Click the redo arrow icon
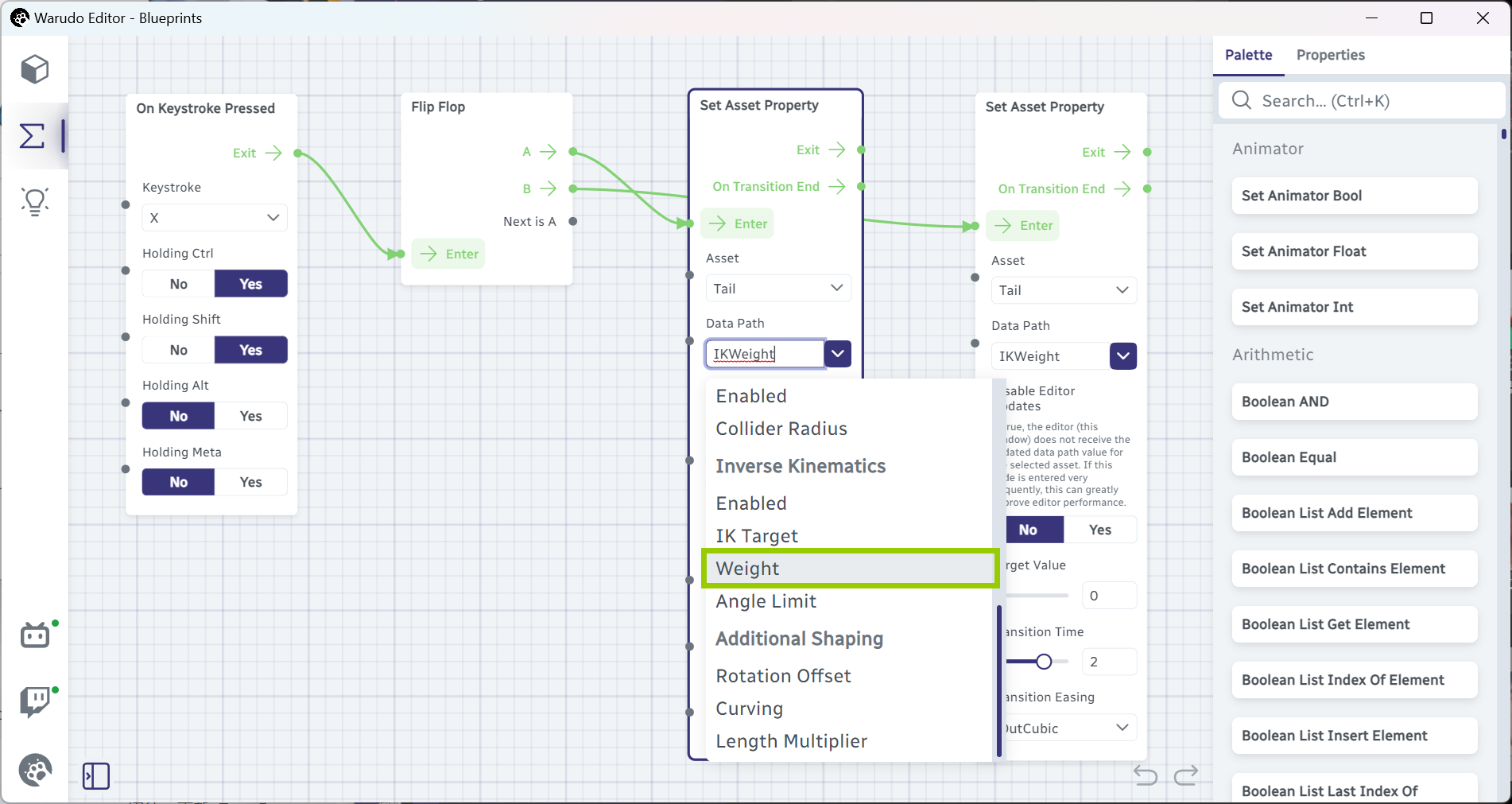This screenshot has height=804, width=1512. pos(1186,775)
